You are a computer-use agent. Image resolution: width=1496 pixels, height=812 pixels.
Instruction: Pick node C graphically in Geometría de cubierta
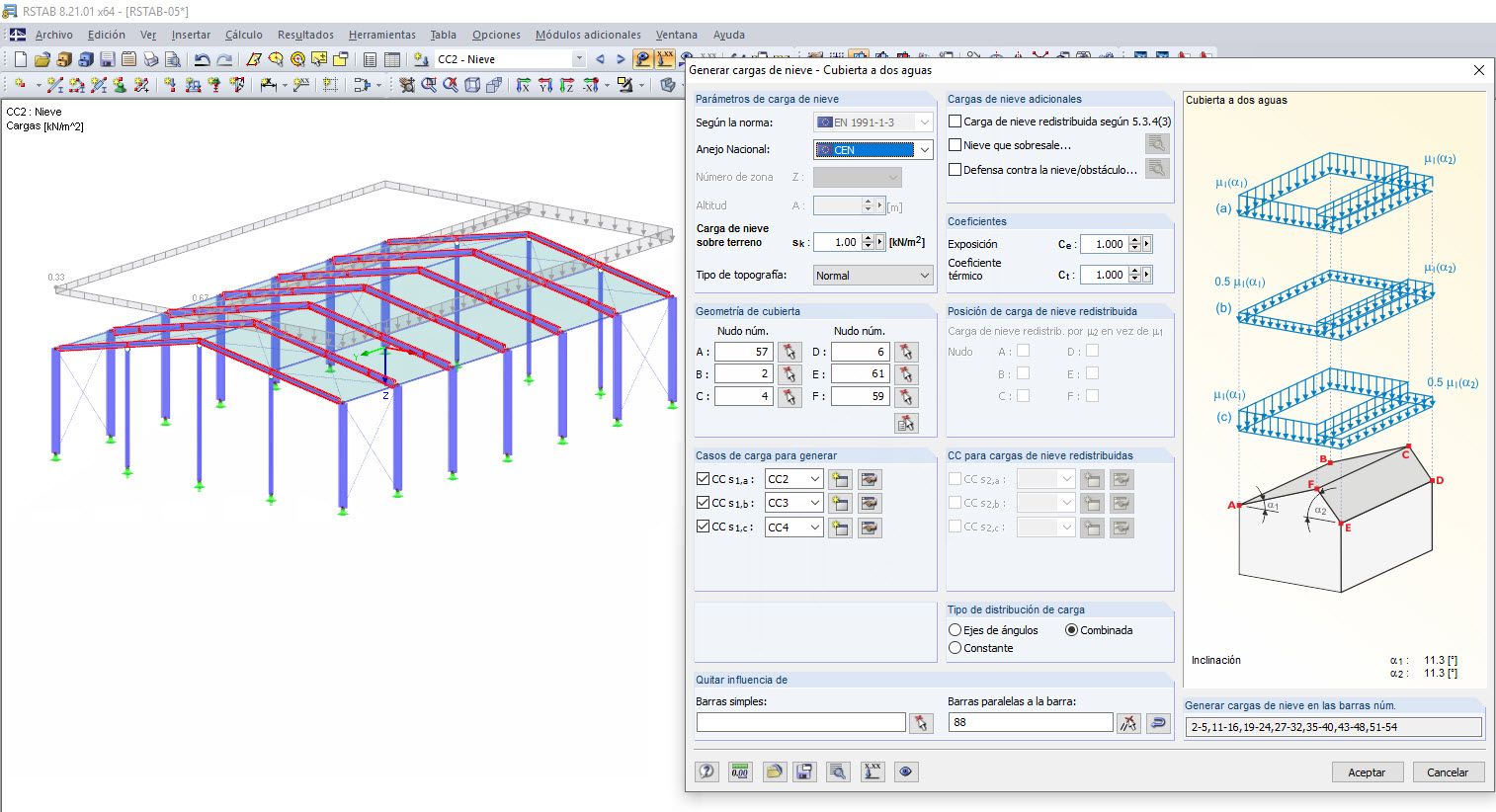click(789, 397)
